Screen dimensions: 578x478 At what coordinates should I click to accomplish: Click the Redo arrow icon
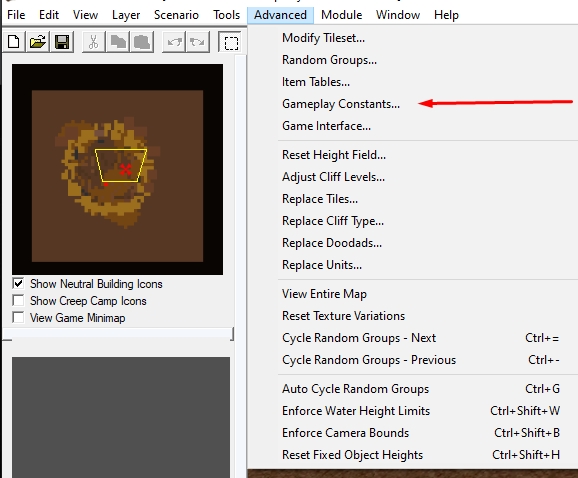pyautogui.click(x=198, y=42)
